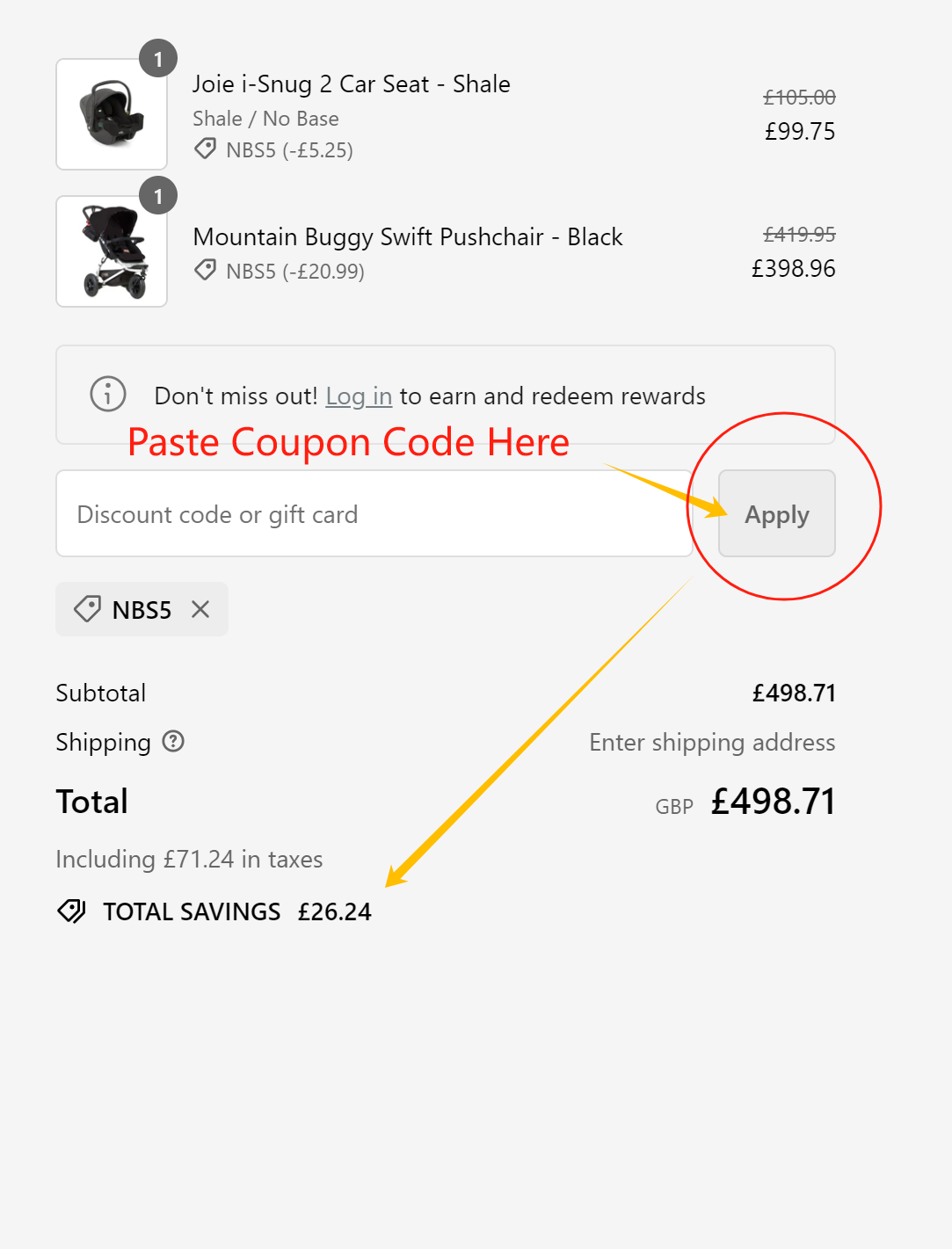Select the Joie i-Snug car seat thumbnail
952x1249 pixels.
(x=112, y=114)
